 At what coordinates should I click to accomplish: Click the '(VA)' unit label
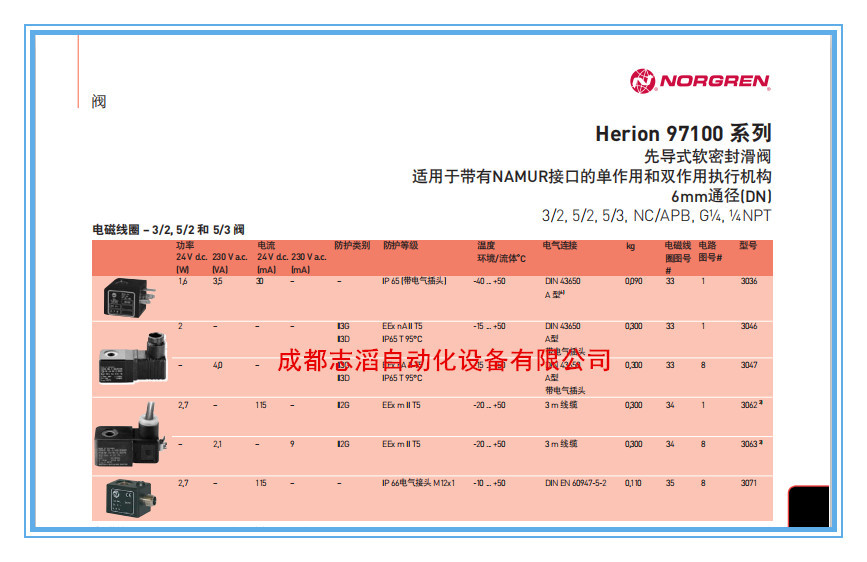click(x=220, y=270)
